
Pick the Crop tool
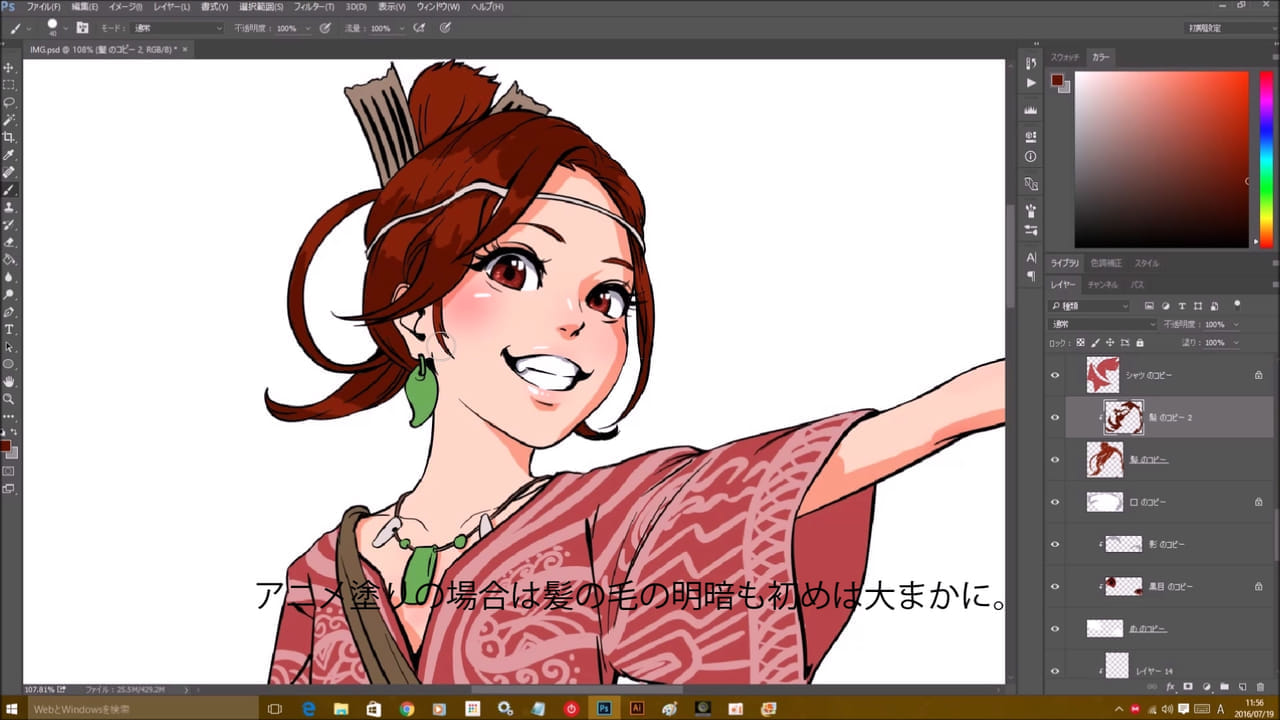point(9,137)
